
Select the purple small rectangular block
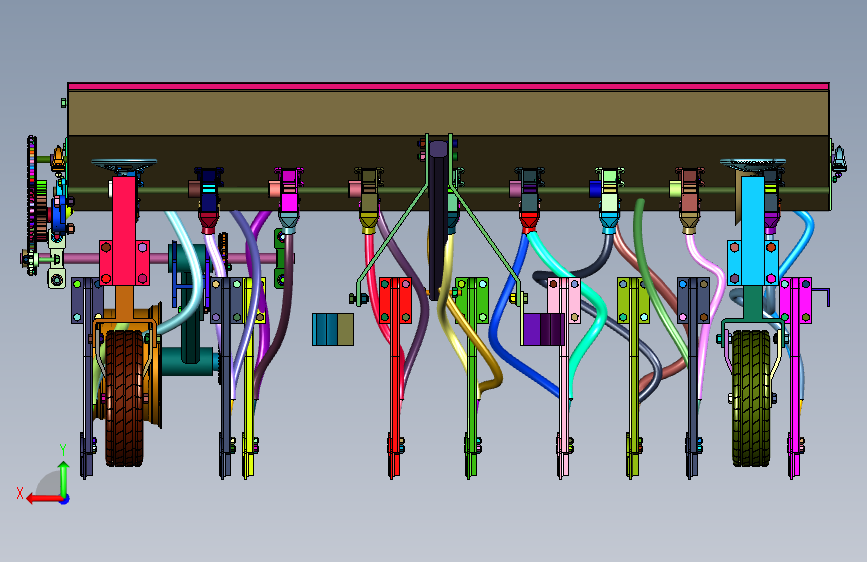[543, 329]
